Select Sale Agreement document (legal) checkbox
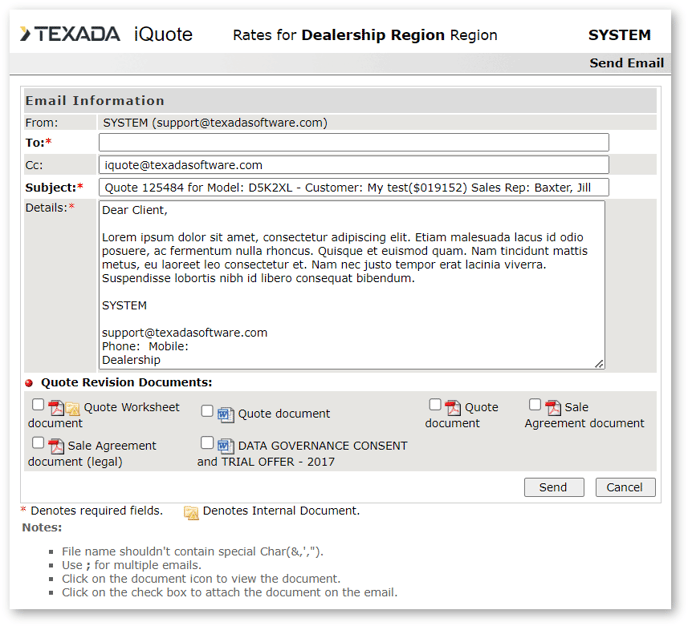Screen dimensions: 688x626 tap(38, 443)
